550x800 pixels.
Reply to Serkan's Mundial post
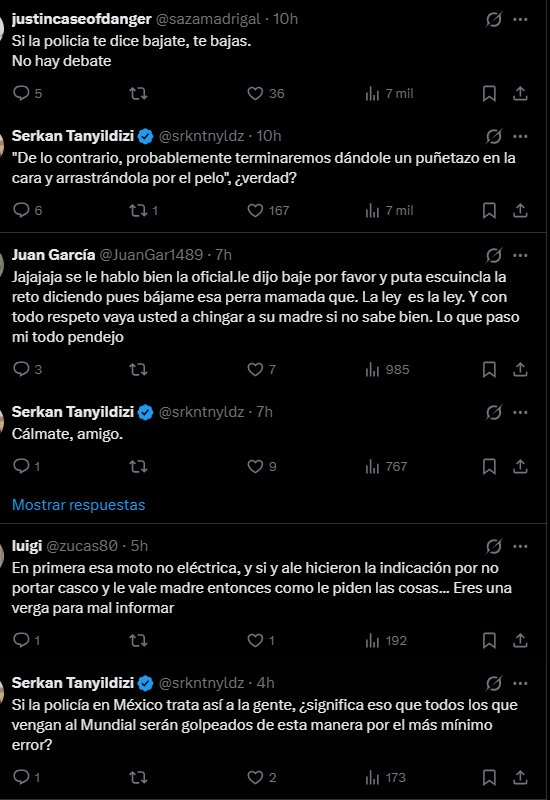pyautogui.click(x=26, y=778)
